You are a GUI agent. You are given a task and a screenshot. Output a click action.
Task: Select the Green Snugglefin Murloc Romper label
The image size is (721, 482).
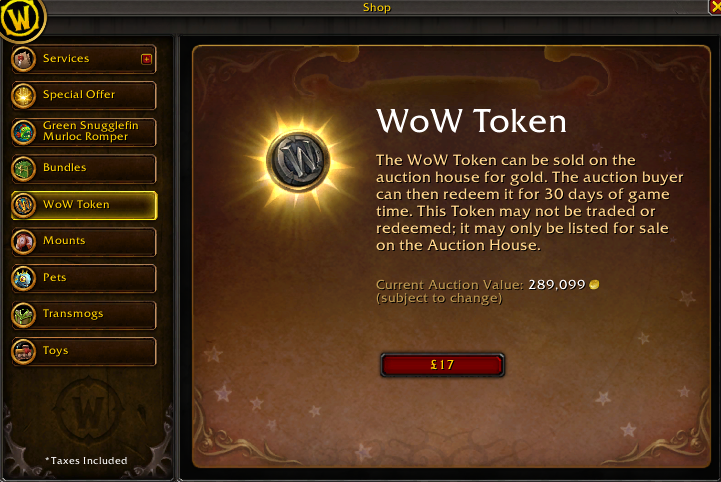[91, 131]
